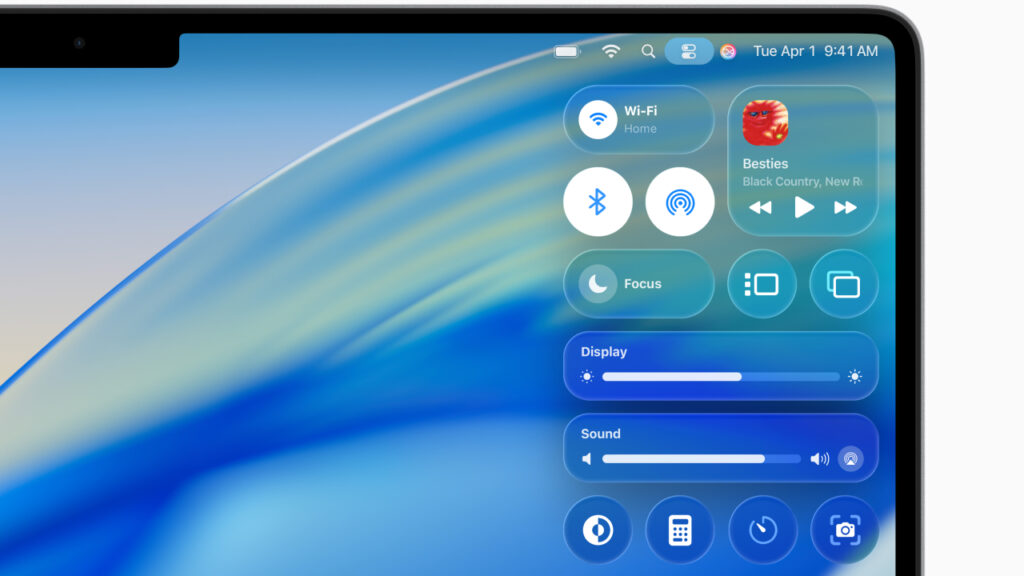Turn off AirDrop toggle
1024x576 pixels.
[x=680, y=202]
